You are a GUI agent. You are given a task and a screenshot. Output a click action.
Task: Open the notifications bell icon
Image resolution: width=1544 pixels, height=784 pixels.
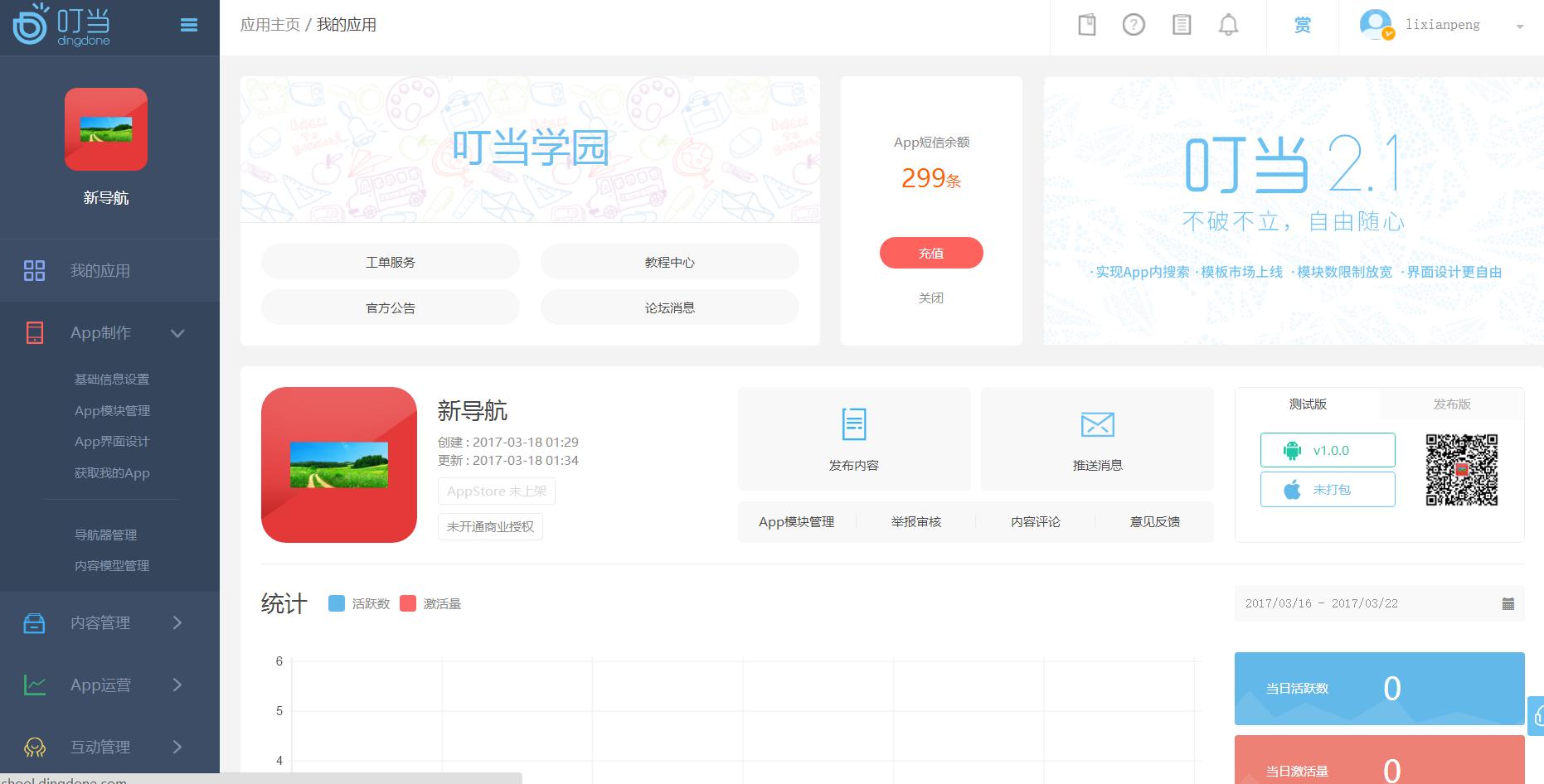(1228, 25)
